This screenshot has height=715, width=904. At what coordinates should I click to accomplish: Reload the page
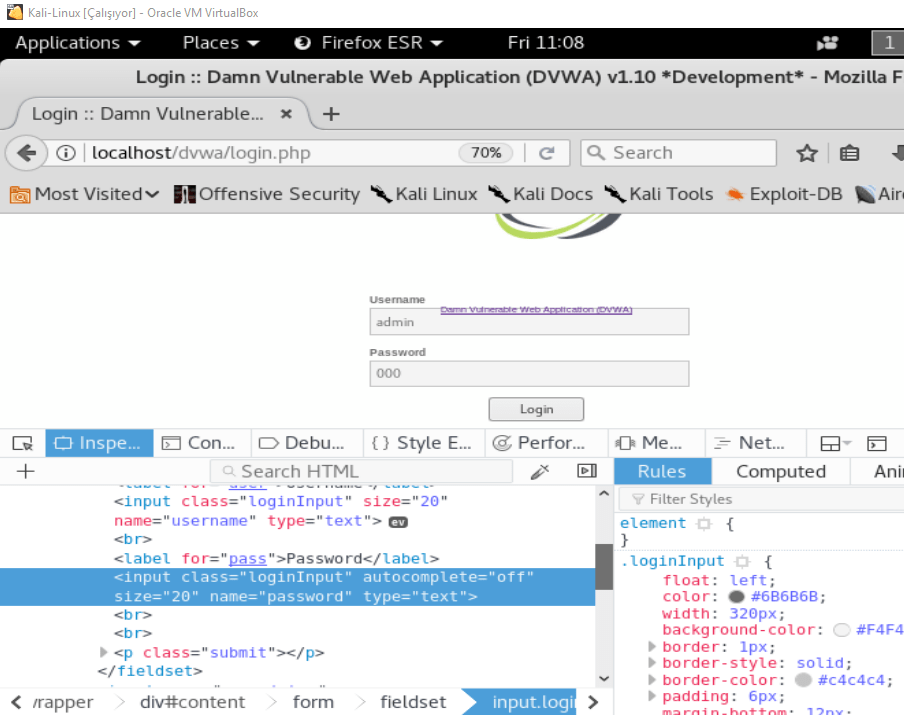coord(546,153)
